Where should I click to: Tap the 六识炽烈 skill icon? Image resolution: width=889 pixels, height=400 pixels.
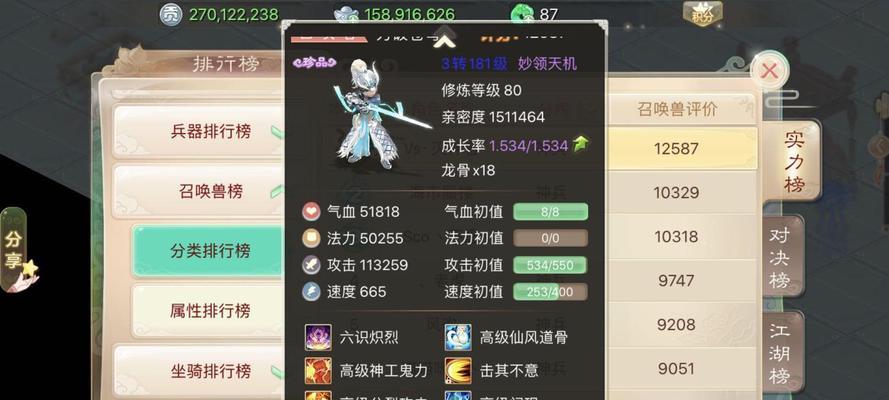tap(318, 338)
